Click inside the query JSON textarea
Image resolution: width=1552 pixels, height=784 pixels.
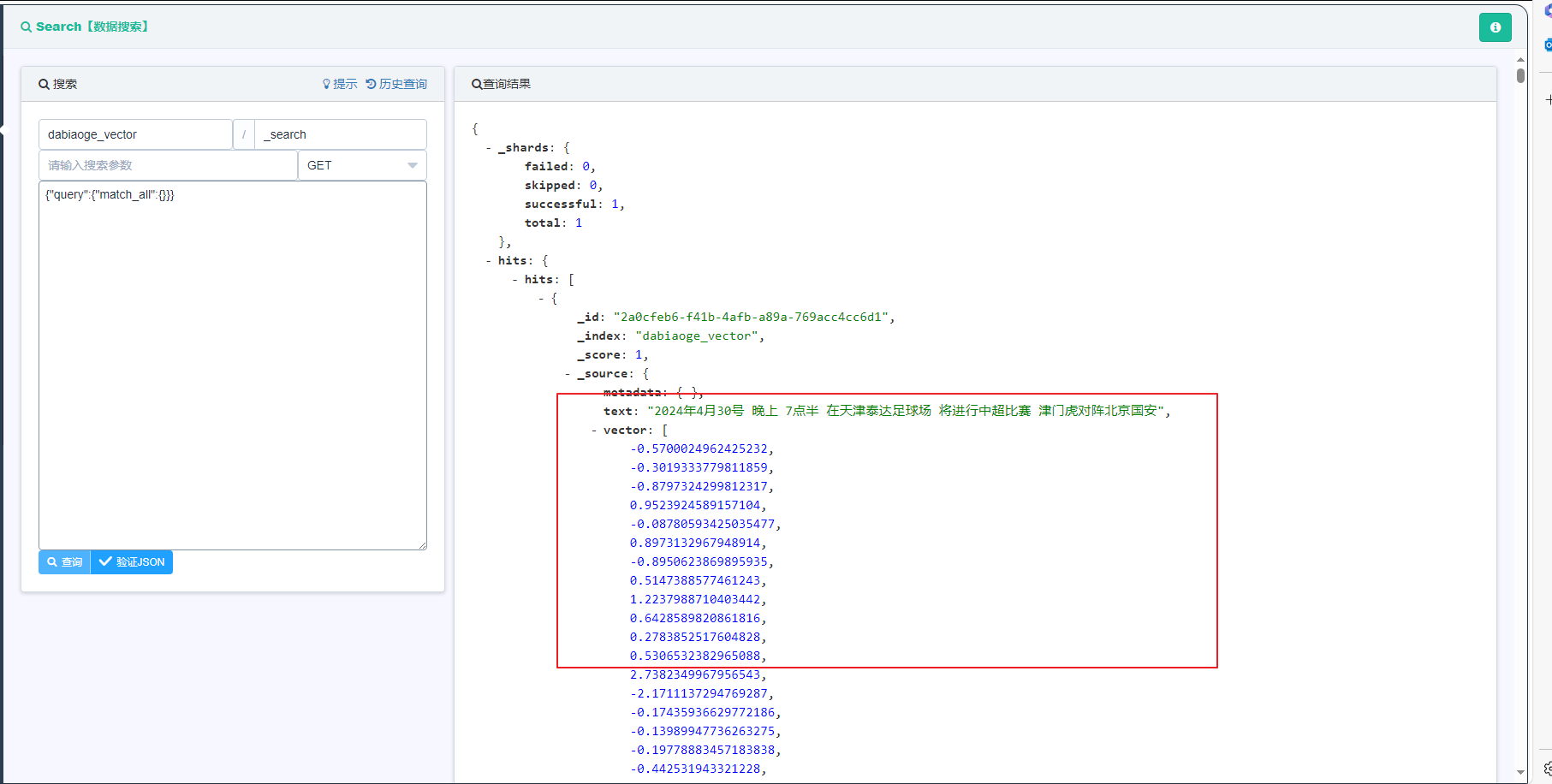click(233, 365)
